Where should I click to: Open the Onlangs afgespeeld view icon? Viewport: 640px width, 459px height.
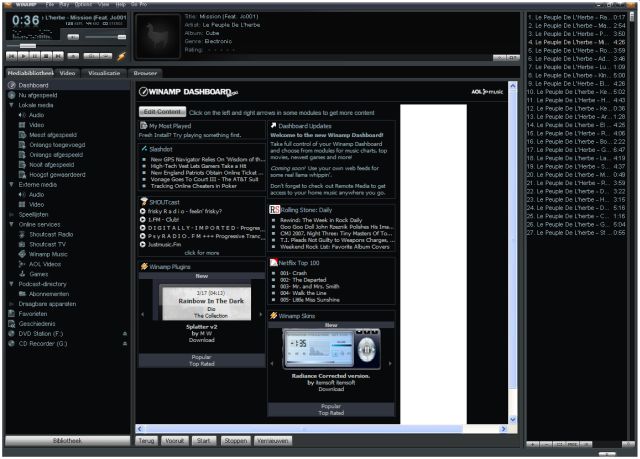(x=22, y=155)
